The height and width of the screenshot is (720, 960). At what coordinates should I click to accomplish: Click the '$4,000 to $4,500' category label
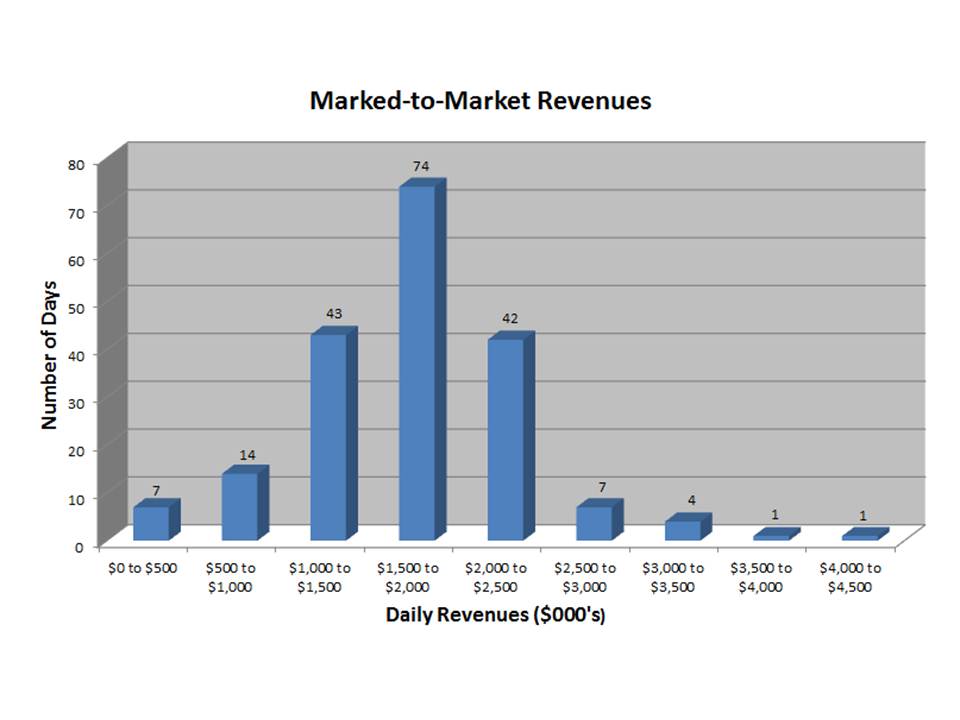tap(850, 577)
